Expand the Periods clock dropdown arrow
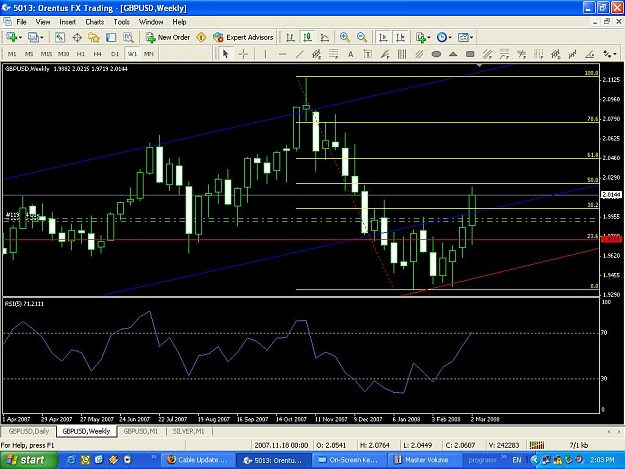The height and width of the screenshot is (469, 625). 450,38
